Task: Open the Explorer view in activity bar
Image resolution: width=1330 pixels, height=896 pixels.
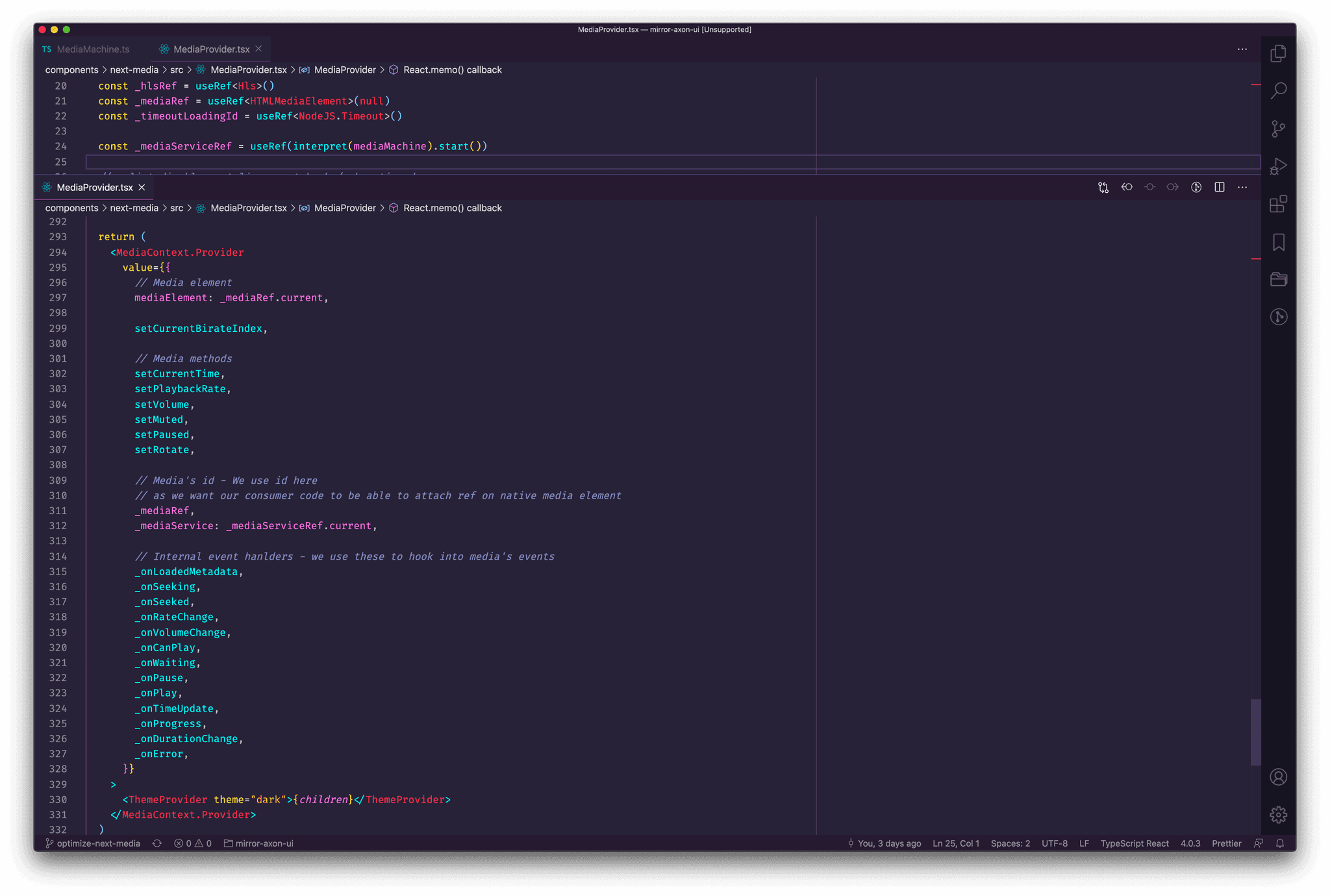Action: [x=1278, y=53]
